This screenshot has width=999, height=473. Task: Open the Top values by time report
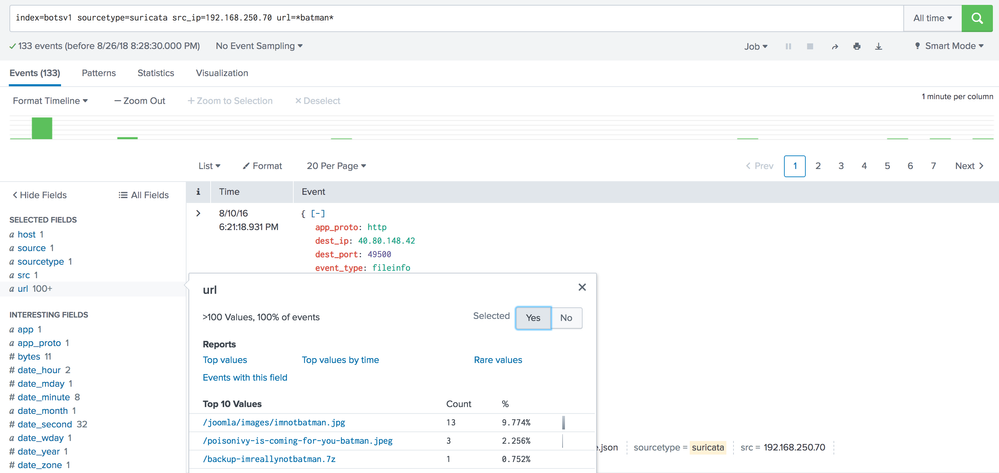point(340,360)
